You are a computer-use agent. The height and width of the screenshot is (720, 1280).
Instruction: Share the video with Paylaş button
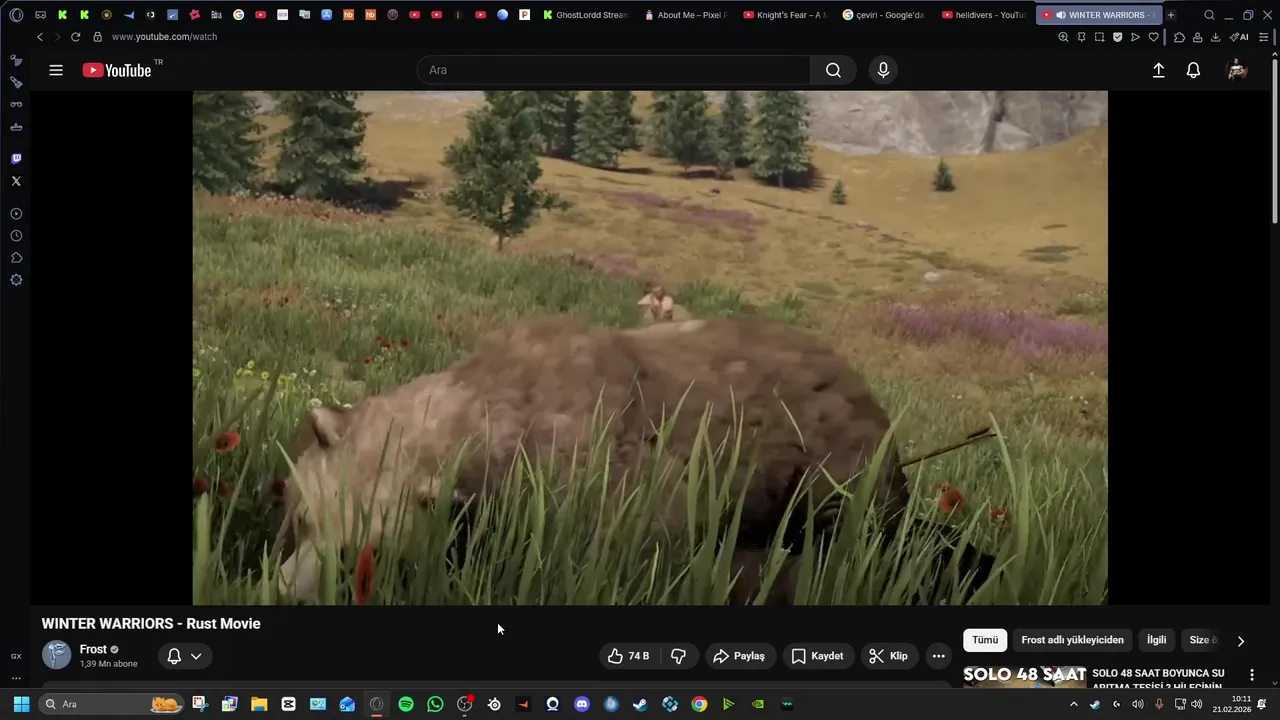738,656
